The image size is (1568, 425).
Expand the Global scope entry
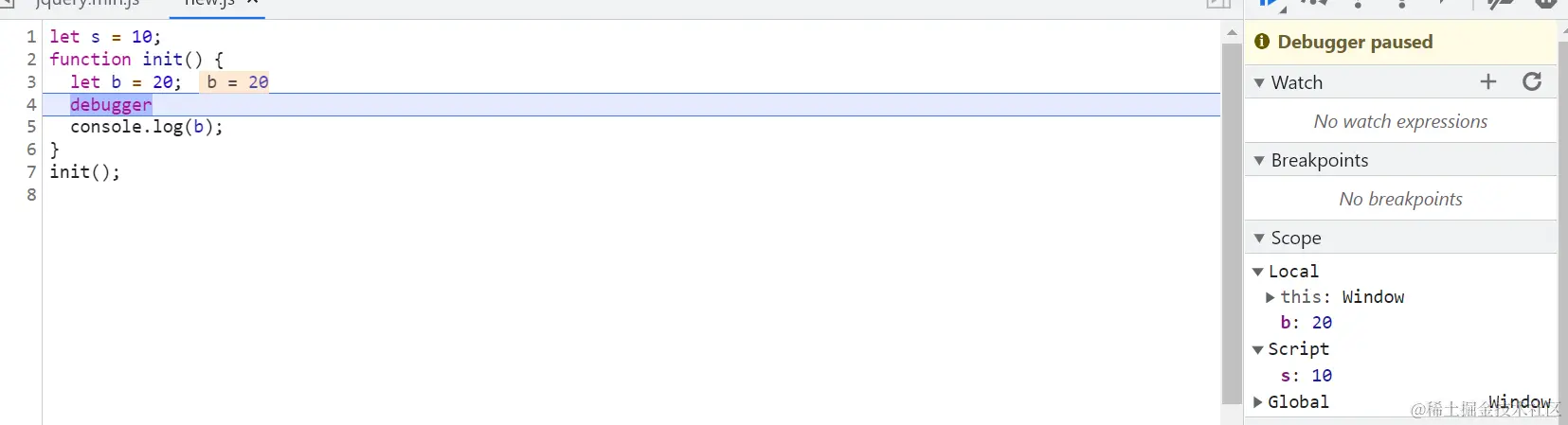click(x=1258, y=402)
